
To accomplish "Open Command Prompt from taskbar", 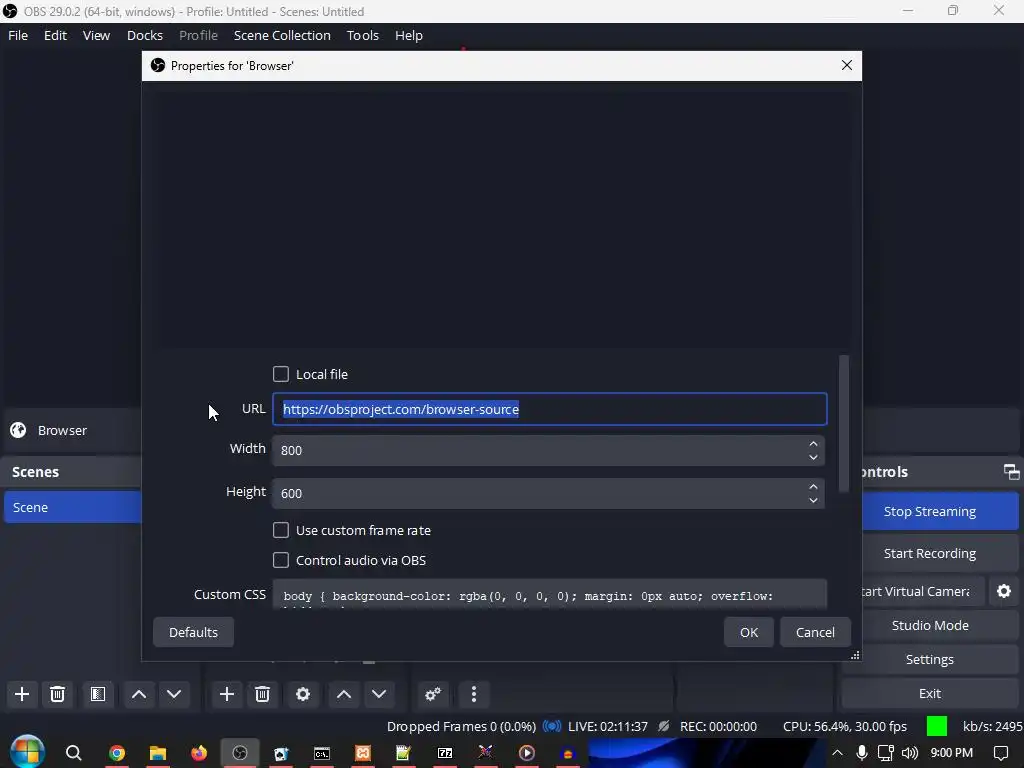I will coord(321,753).
